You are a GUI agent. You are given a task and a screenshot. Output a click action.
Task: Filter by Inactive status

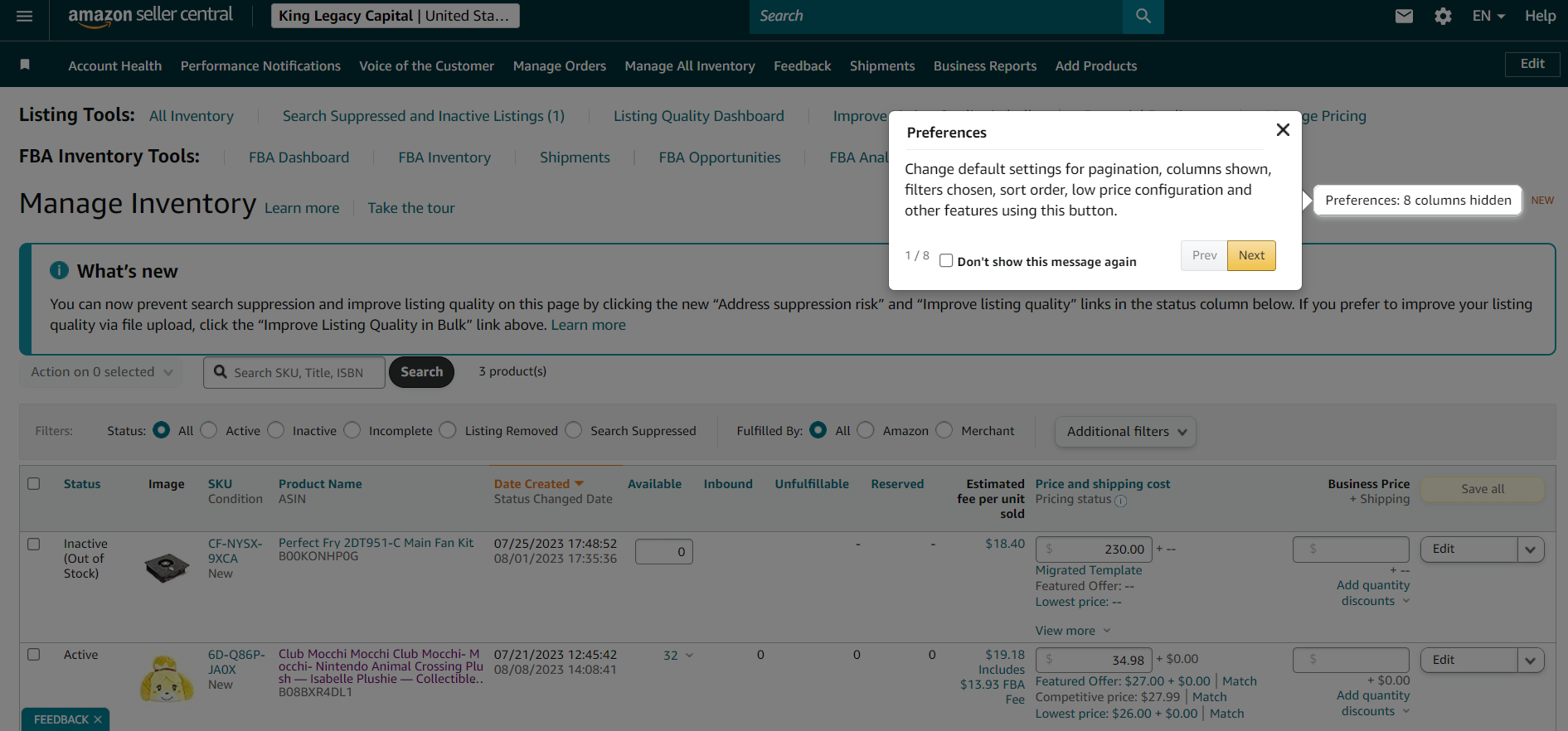click(x=276, y=429)
